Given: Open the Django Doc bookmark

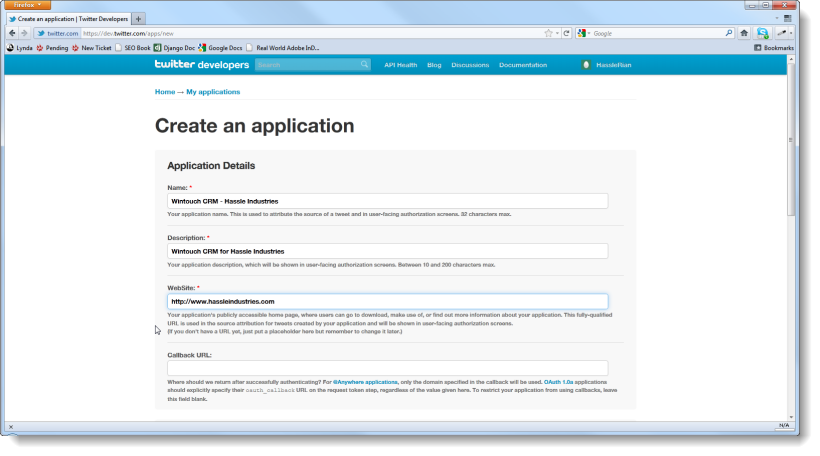Looking at the screenshot, I should pos(174,48).
